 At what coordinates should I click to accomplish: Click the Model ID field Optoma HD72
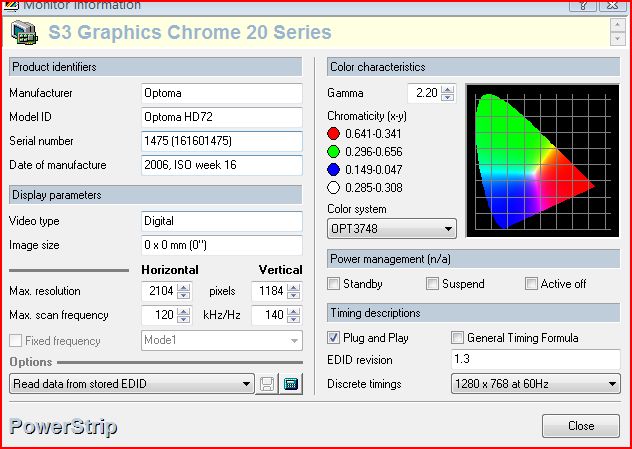coord(222,117)
